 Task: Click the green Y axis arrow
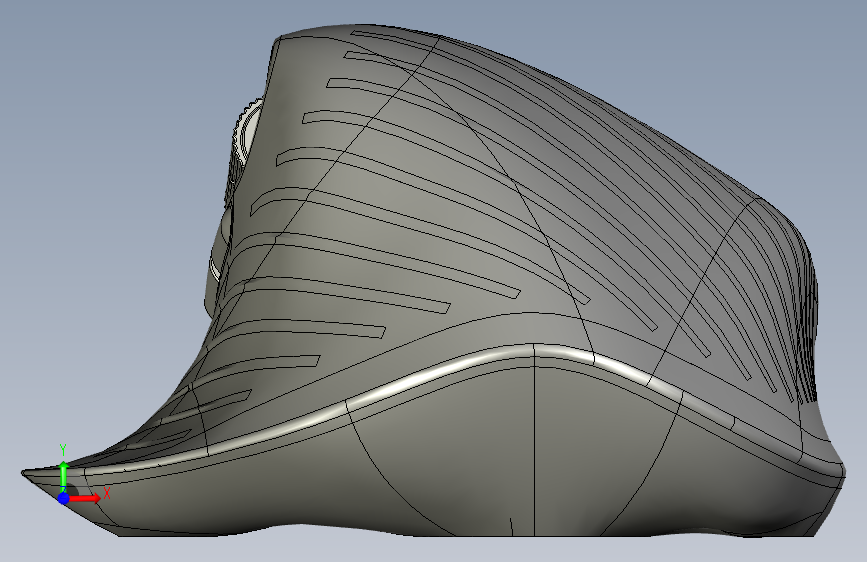[64, 476]
